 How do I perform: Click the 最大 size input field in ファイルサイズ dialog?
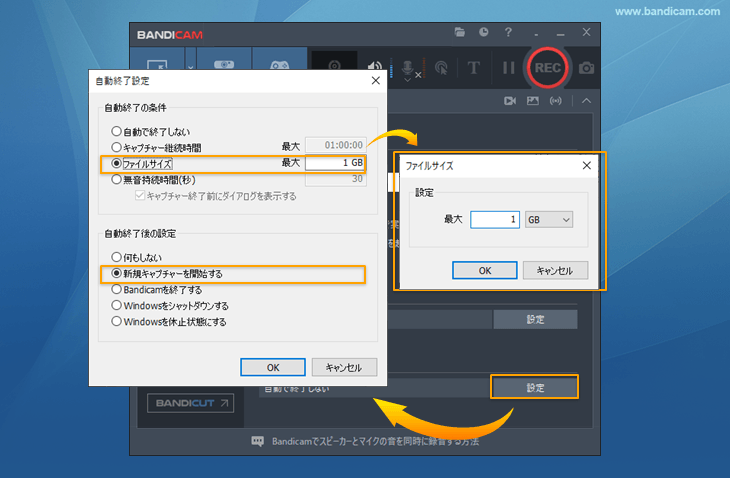494,219
